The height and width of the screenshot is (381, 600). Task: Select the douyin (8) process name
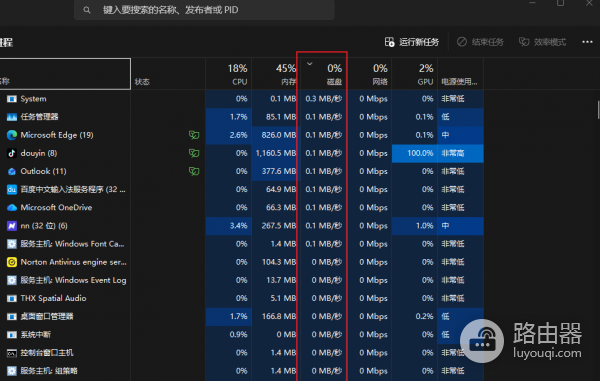point(39,153)
